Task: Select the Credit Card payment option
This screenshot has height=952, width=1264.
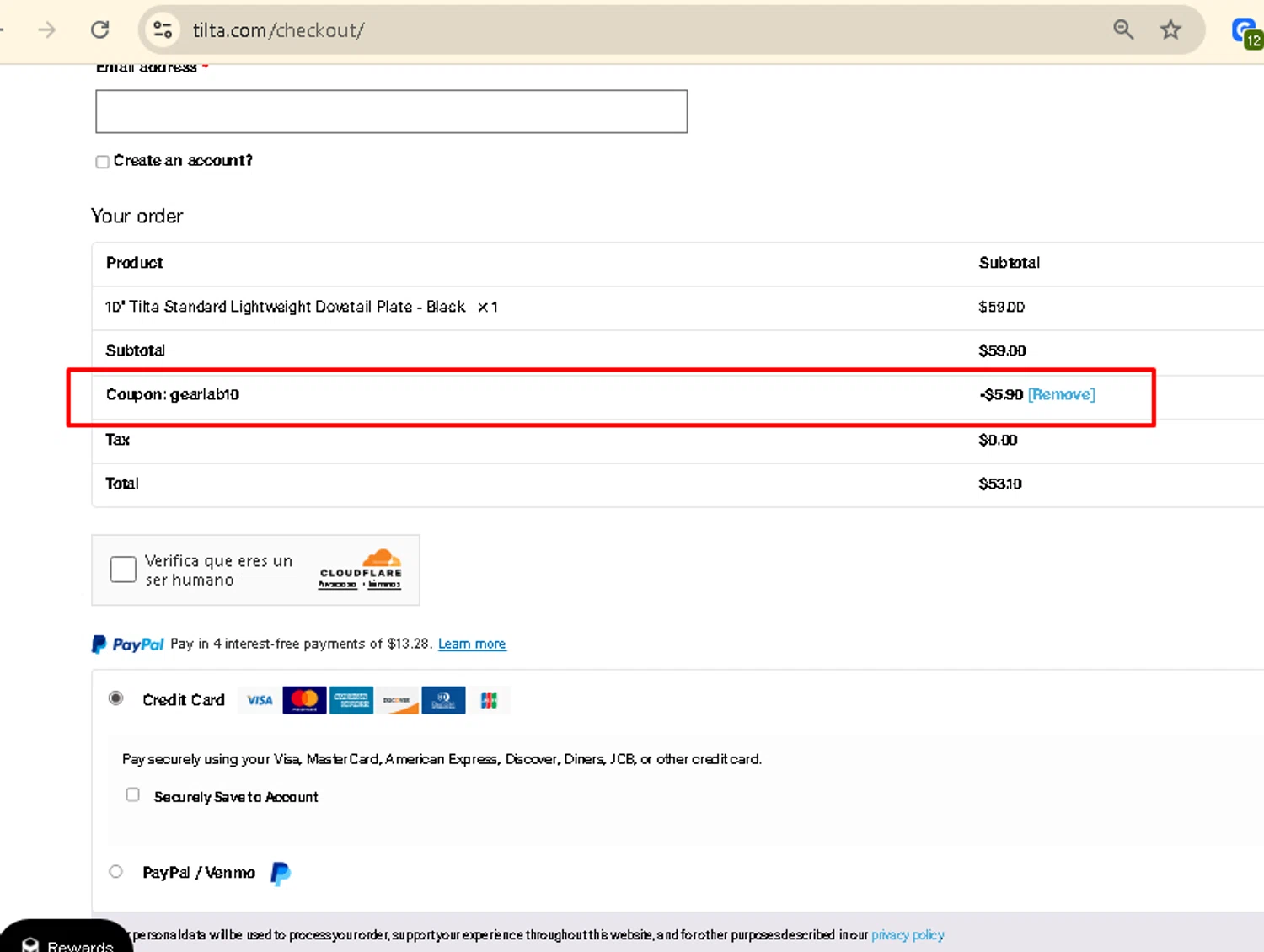Action: [116, 698]
